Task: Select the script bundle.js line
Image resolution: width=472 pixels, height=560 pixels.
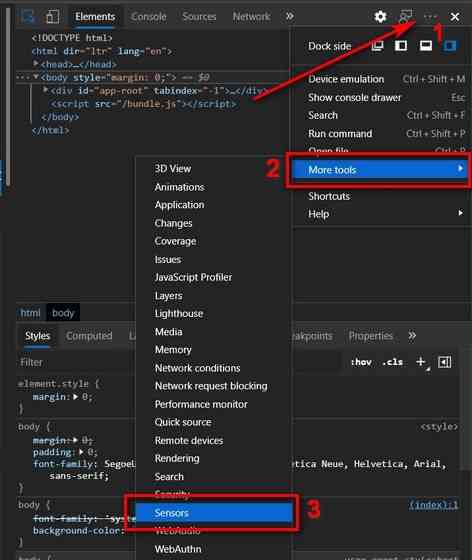Action: [143, 104]
